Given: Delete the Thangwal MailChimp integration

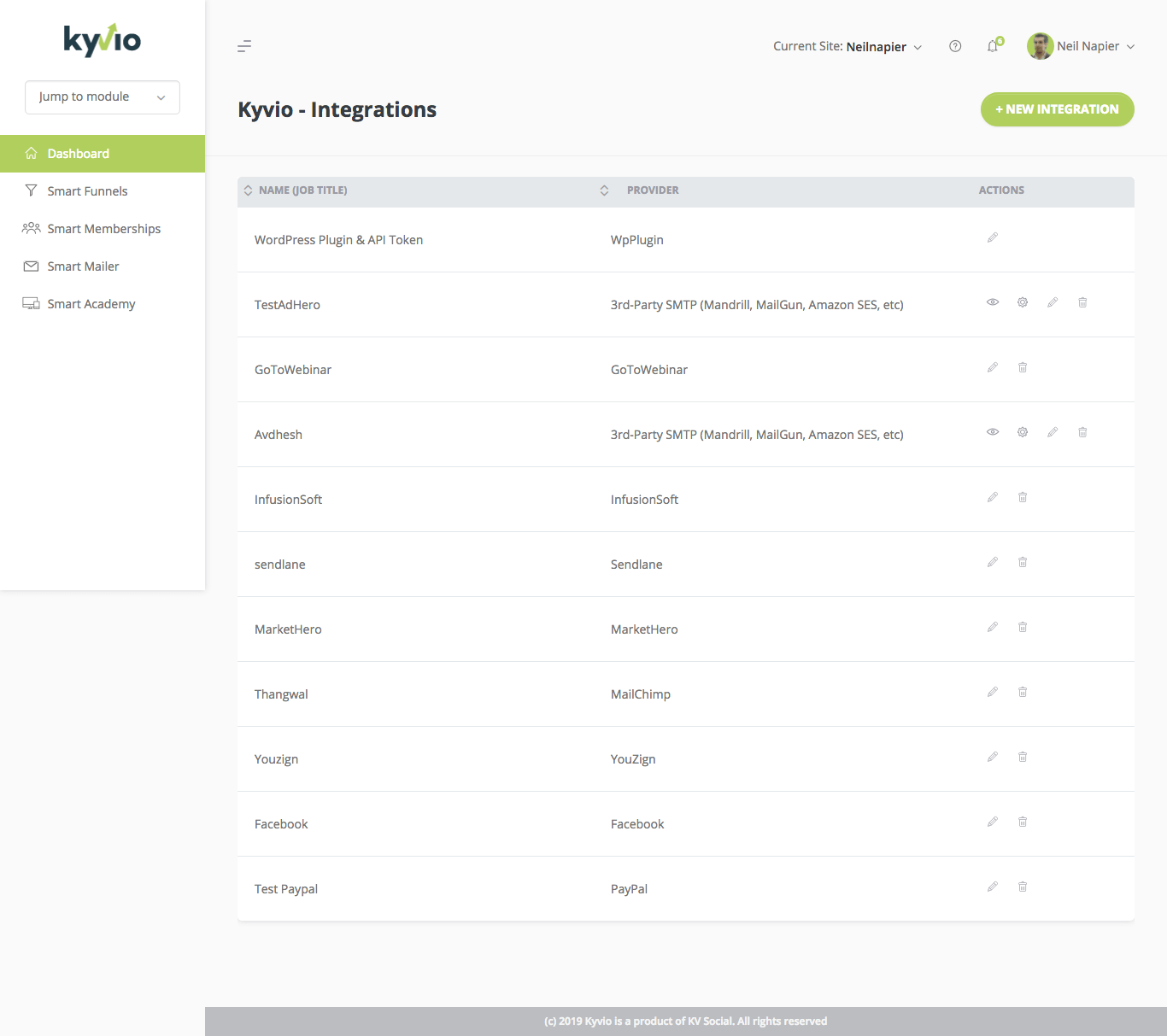Looking at the screenshot, I should click(x=1023, y=692).
